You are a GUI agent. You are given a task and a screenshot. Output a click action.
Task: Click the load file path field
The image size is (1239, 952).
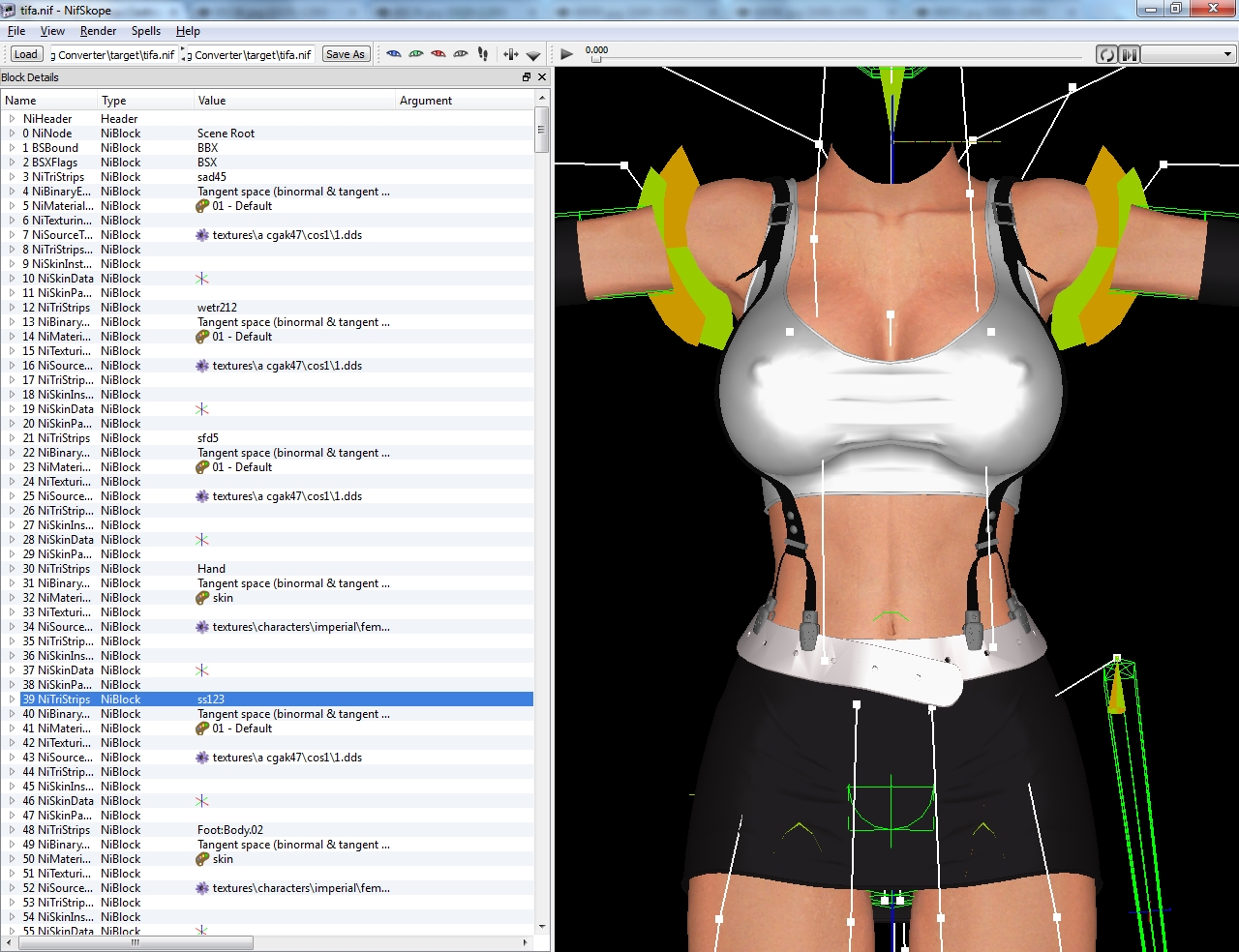[x=113, y=54]
